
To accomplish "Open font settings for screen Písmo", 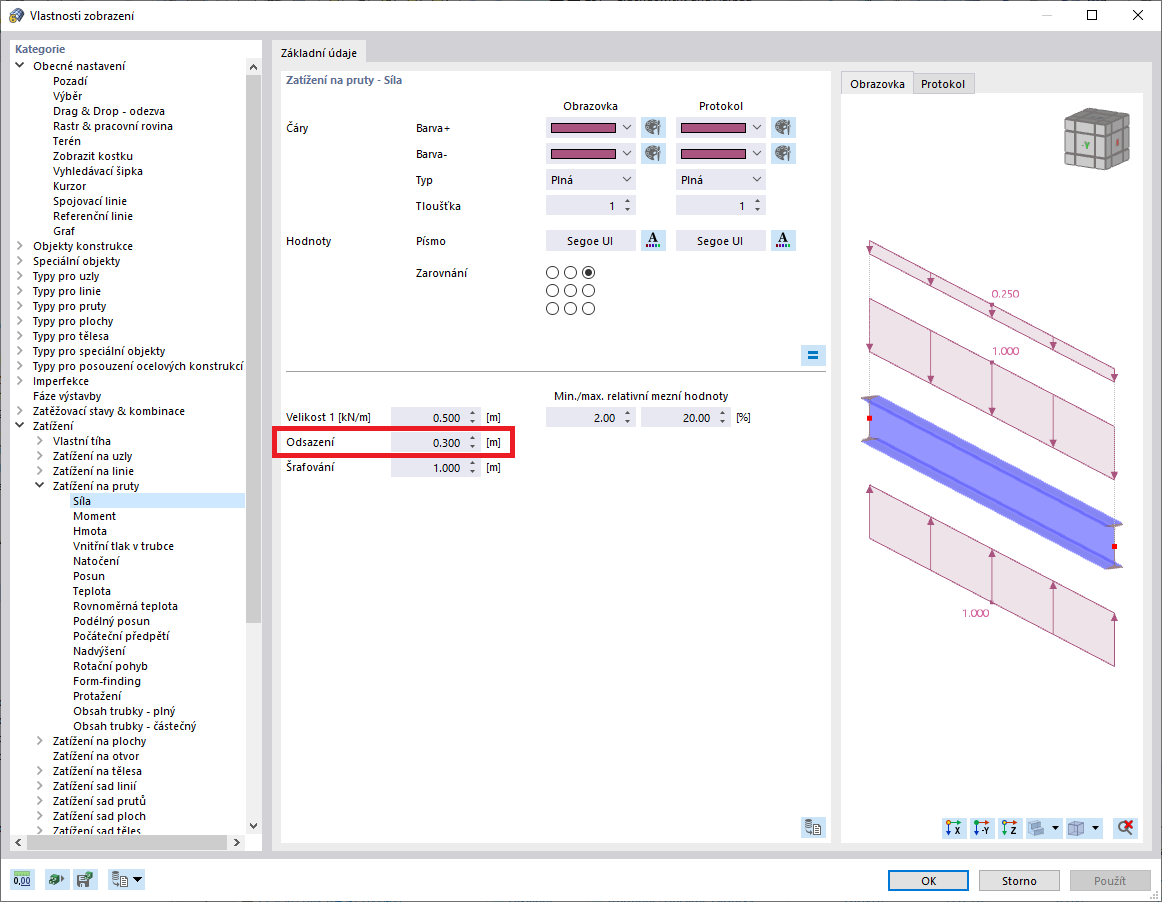I will click(653, 240).
